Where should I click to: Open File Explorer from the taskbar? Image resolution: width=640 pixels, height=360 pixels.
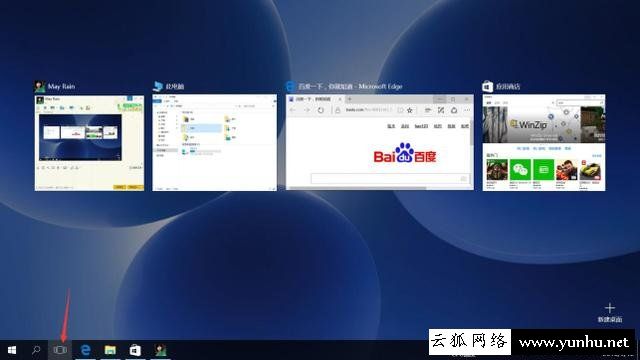[110, 350]
